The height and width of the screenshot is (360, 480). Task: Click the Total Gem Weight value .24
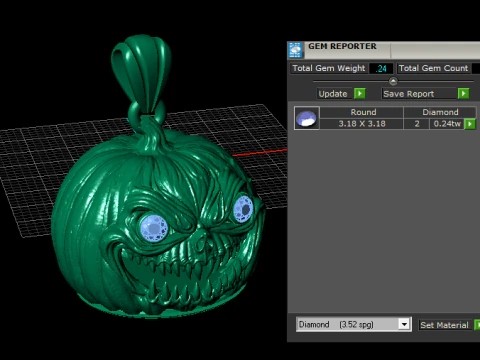pyautogui.click(x=381, y=68)
